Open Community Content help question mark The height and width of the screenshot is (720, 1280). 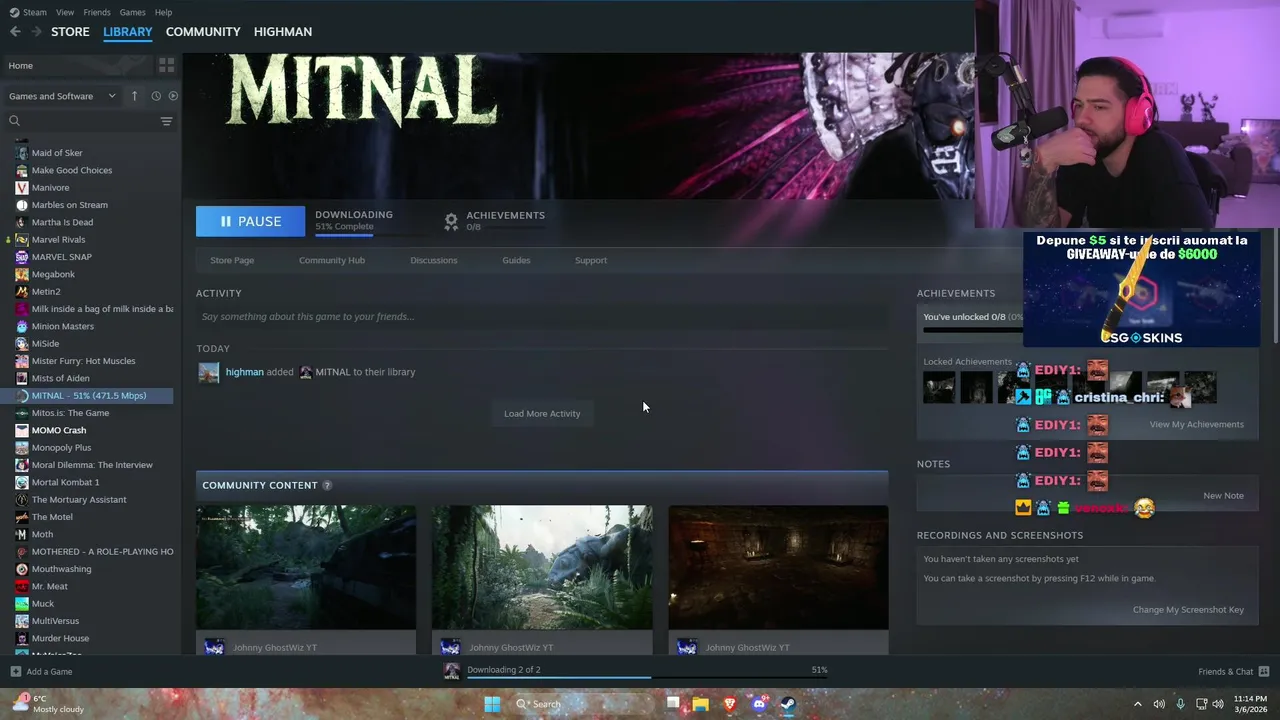click(x=327, y=485)
